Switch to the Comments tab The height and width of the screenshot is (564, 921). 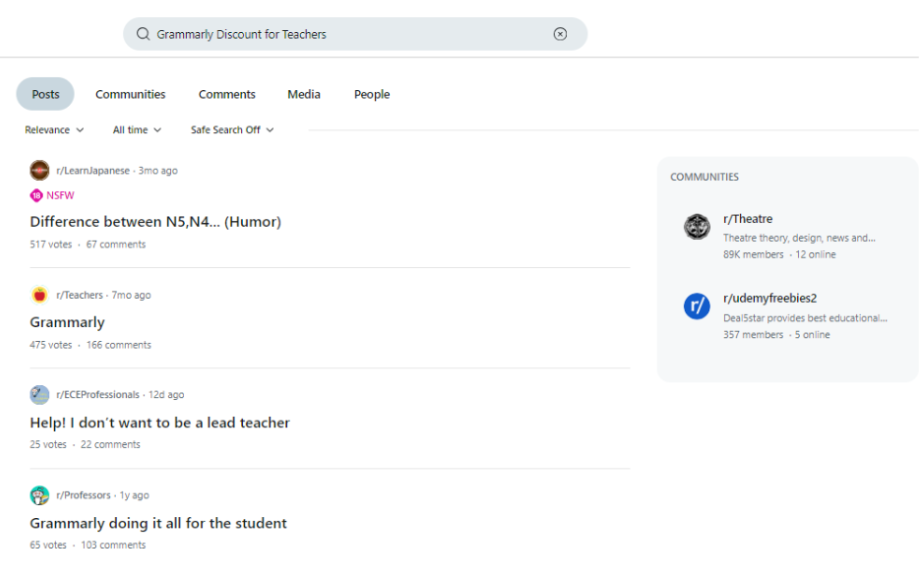coord(227,94)
